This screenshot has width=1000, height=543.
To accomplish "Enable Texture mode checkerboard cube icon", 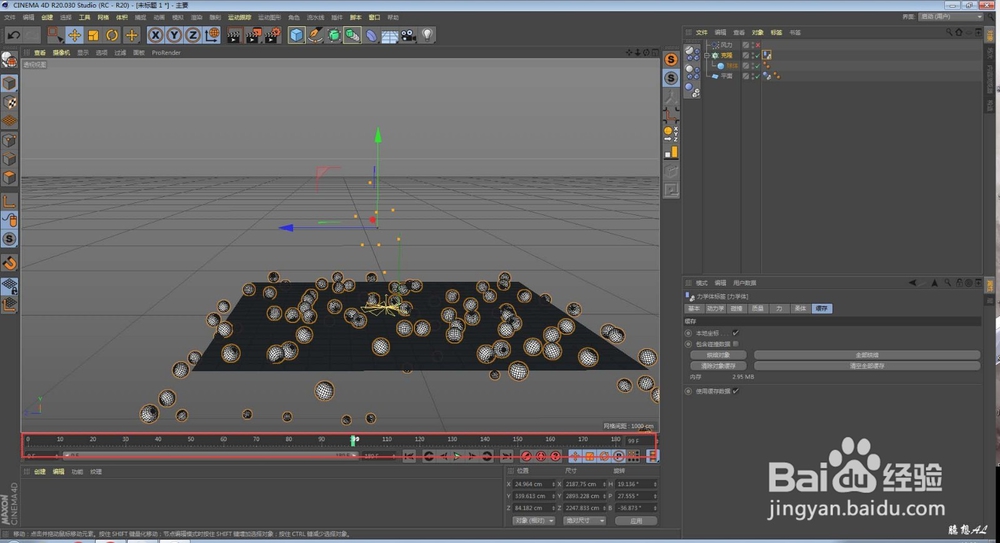I will pyautogui.click(x=9, y=102).
